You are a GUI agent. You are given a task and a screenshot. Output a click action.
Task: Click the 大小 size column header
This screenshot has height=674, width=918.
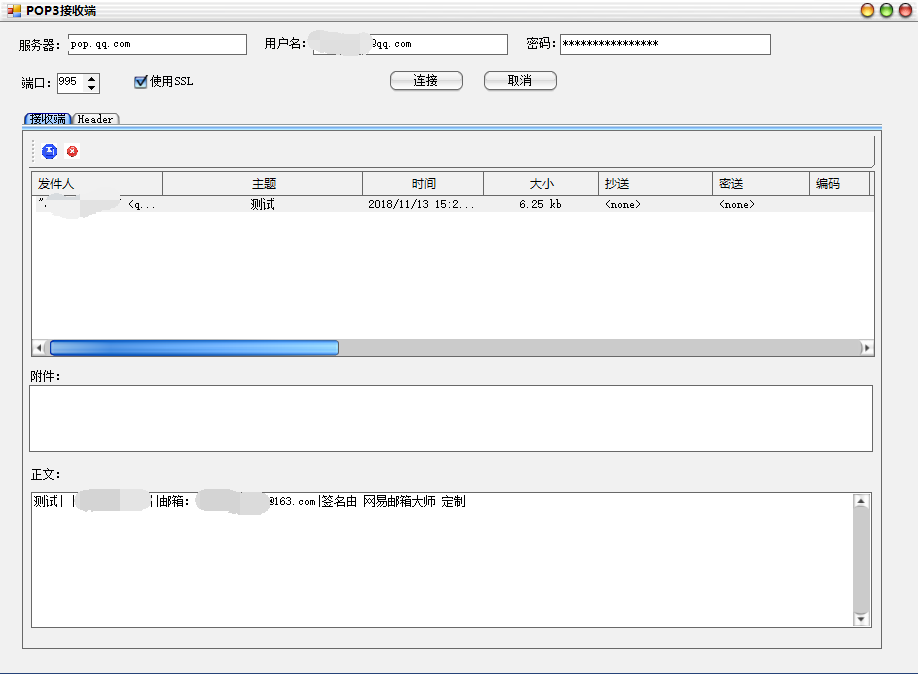click(x=541, y=183)
